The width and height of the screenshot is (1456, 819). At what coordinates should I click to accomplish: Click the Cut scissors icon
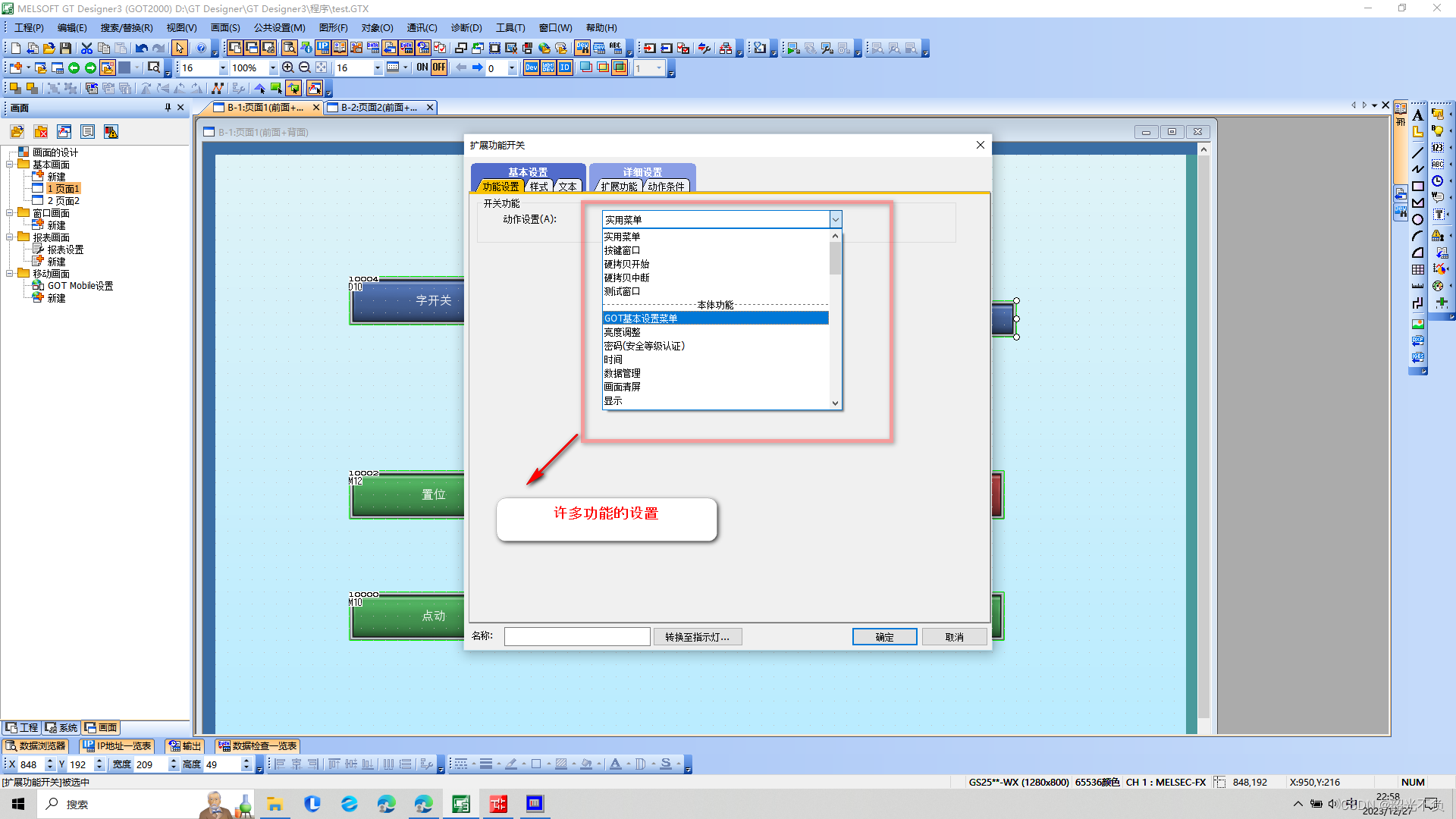click(x=87, y=48)
